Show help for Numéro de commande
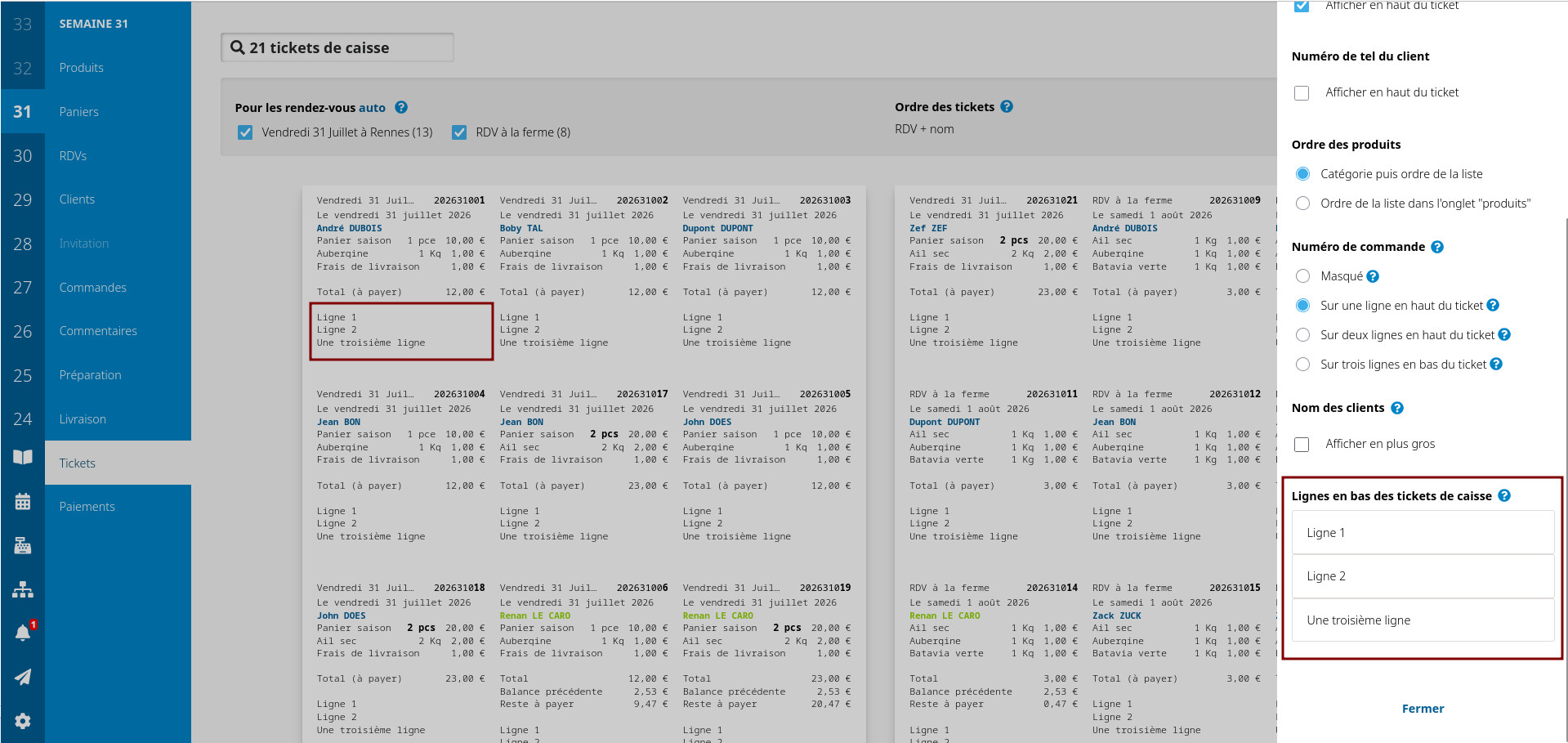The height and width of the screenshot is (743, 1568). pyautogui.click(x=1437, y=247)
